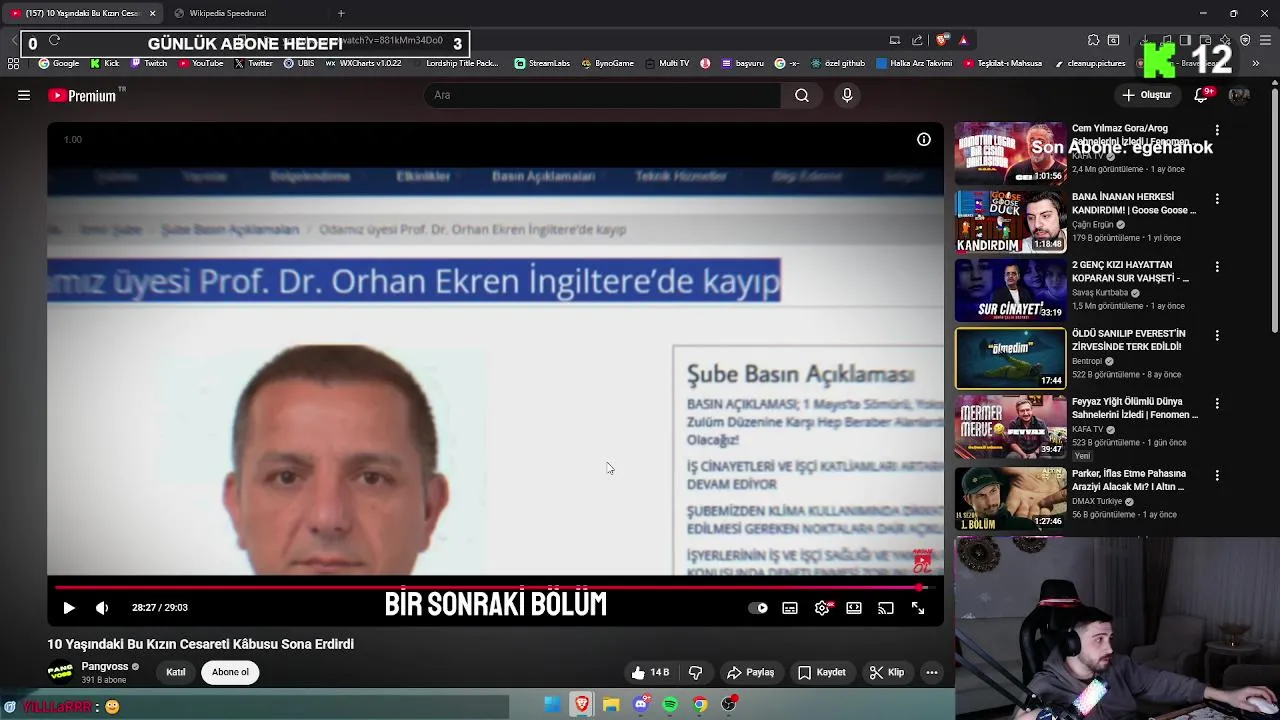Seek on the red video progress bar
The image size is (1280, 720).
coord(495,588)
